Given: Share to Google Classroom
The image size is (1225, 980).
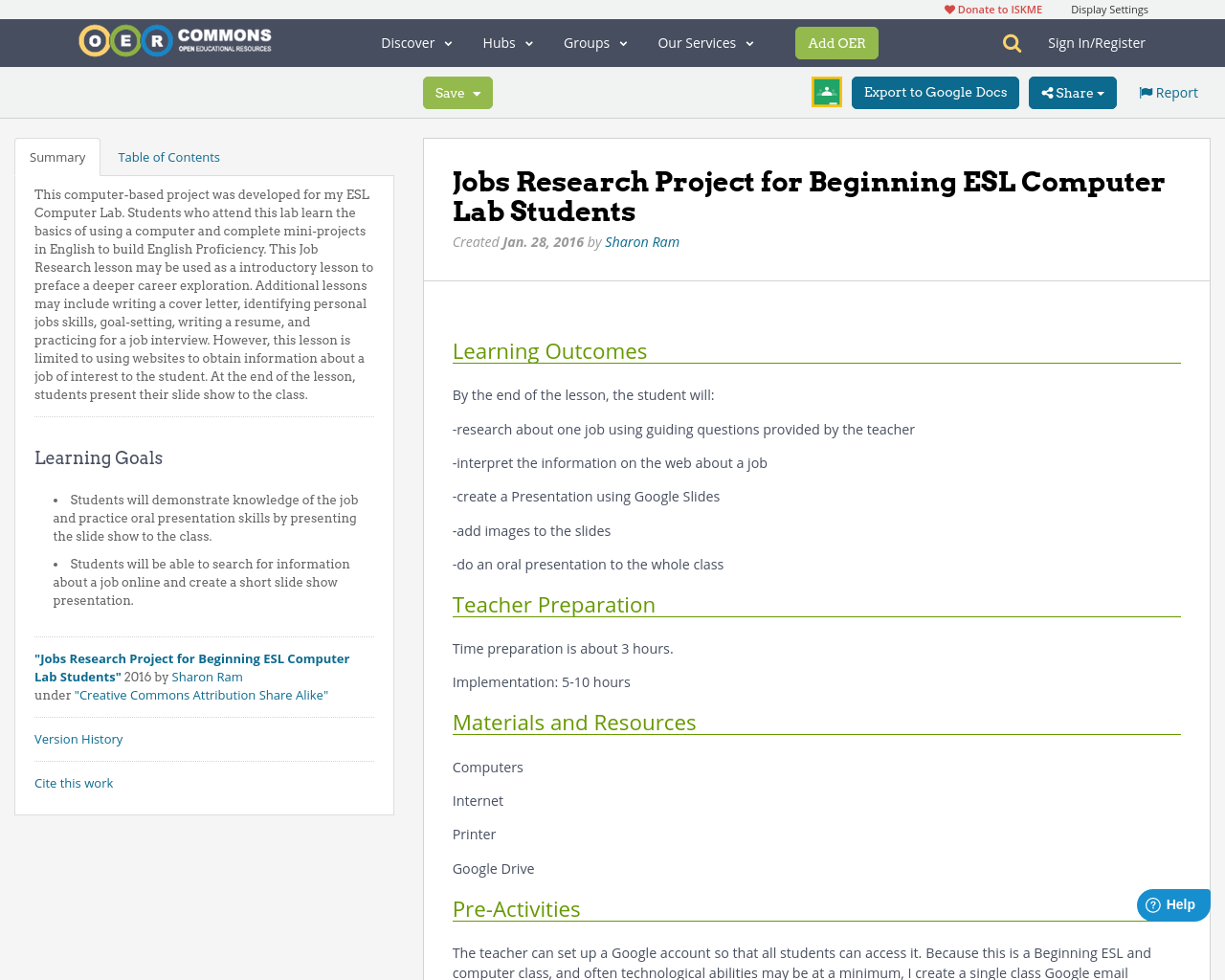Looking at the screenshot, I should (x=826, y=91).
